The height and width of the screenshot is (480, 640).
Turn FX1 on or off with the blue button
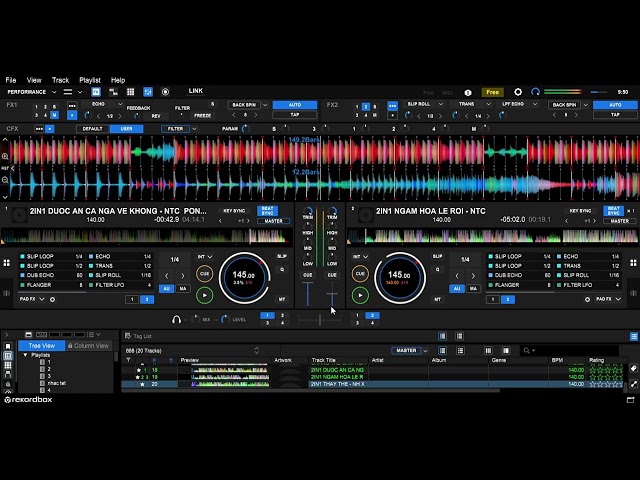point(72,116)
